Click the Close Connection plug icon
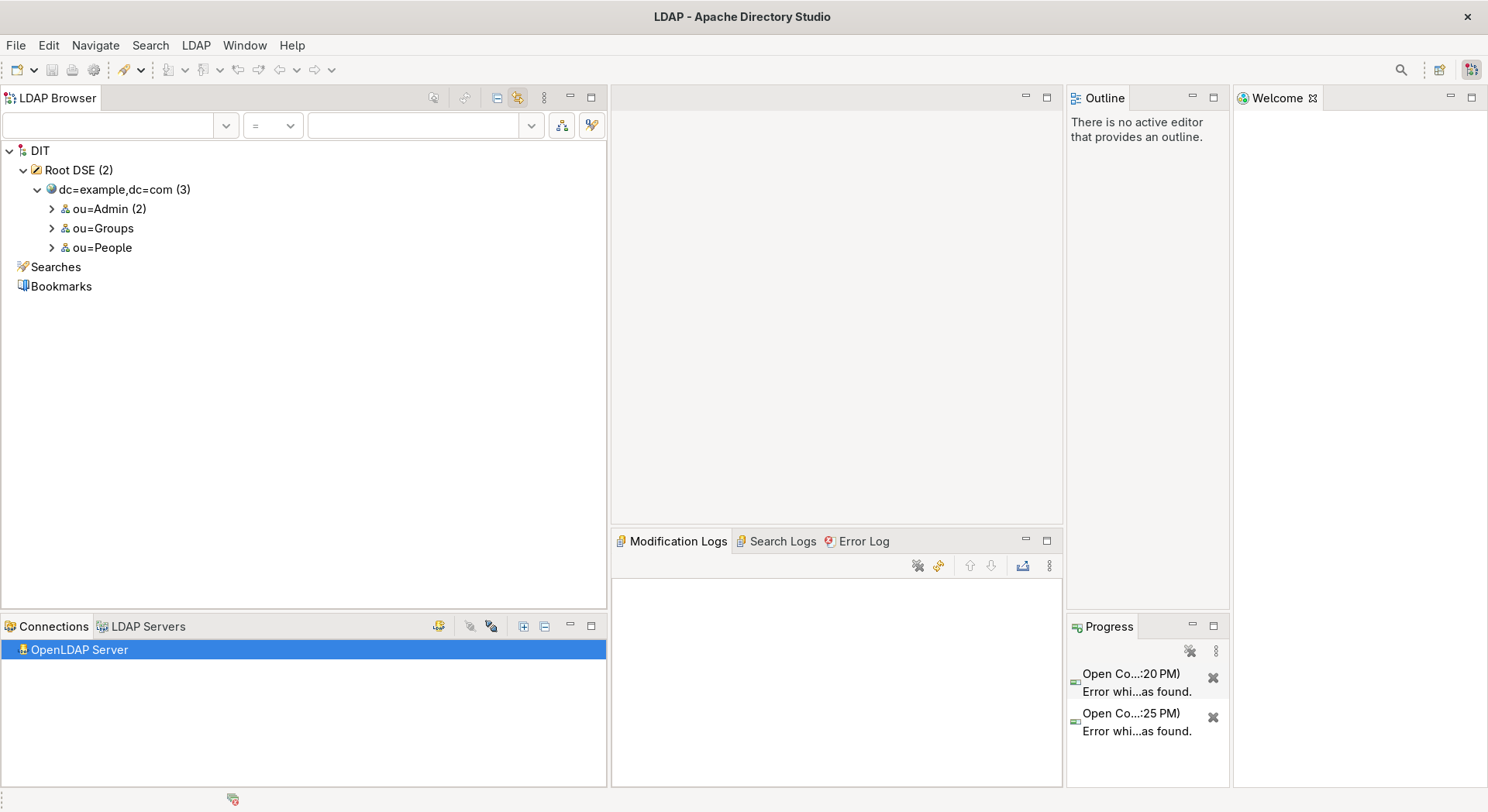 coord(491,627)
